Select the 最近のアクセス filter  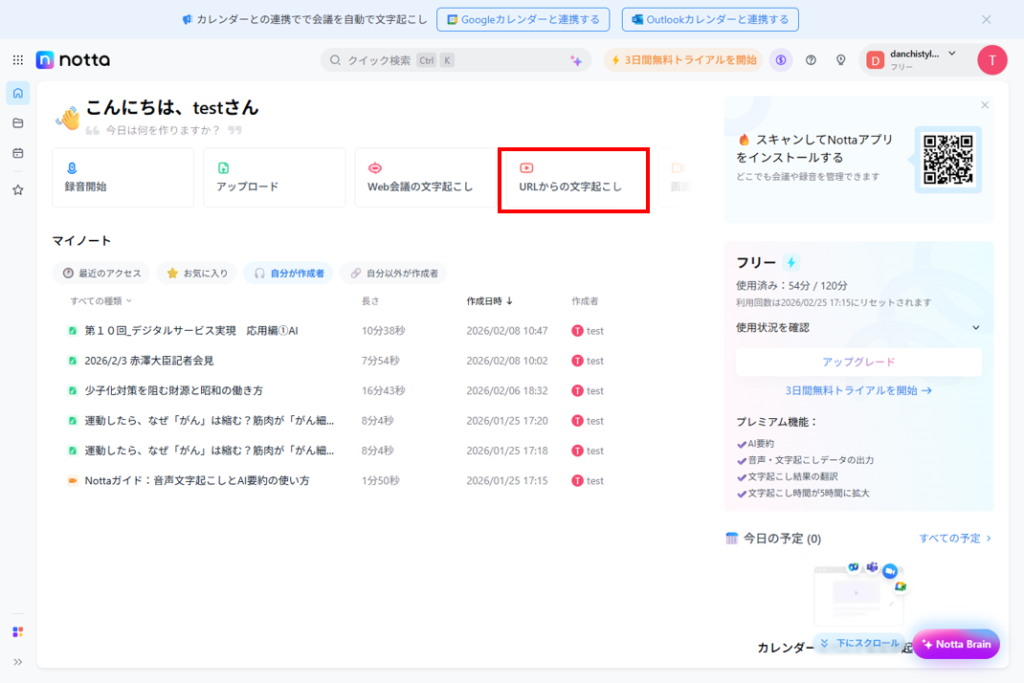[101, 273]
